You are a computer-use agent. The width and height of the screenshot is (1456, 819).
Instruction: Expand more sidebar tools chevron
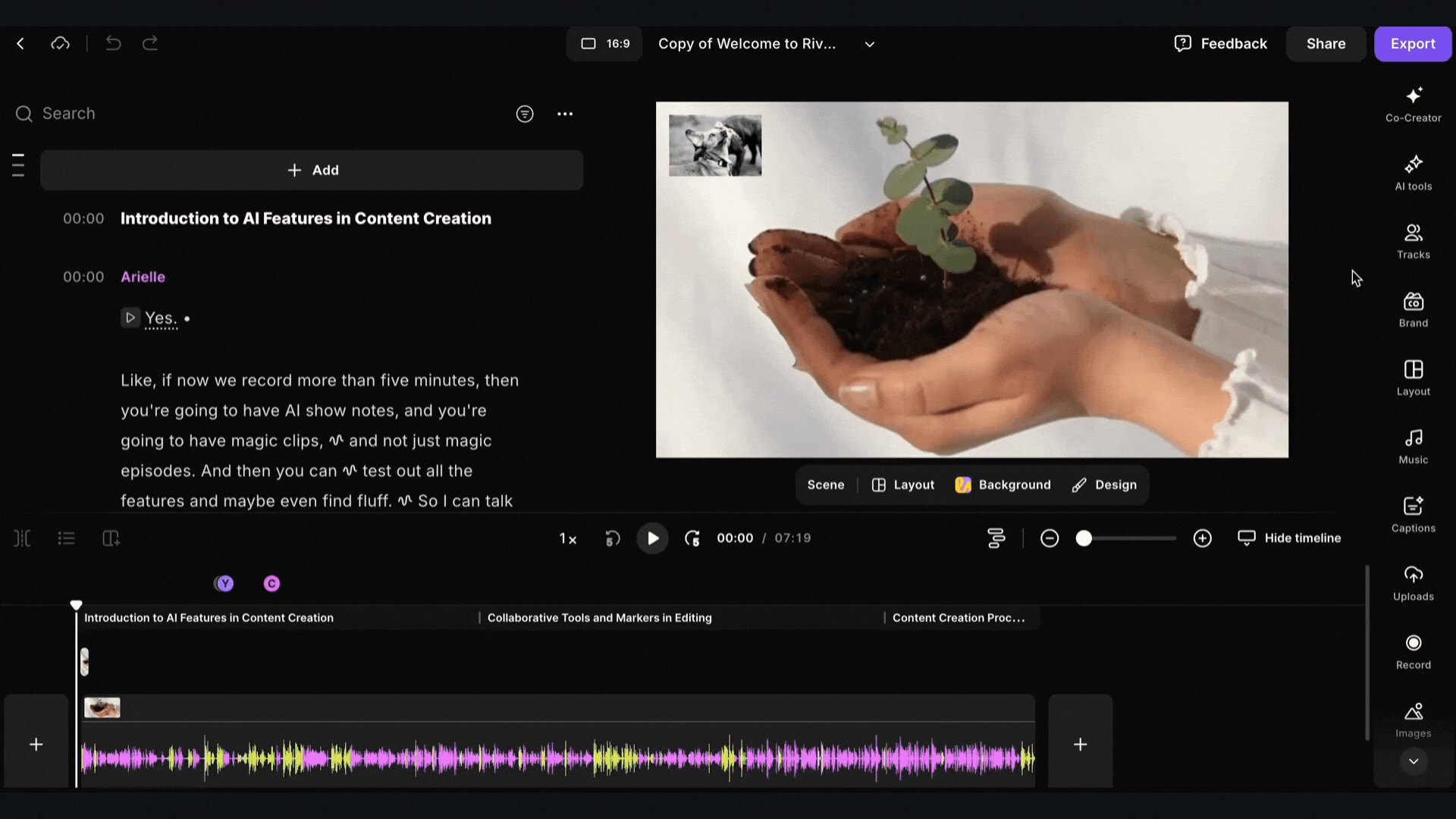pos(1413,761)
